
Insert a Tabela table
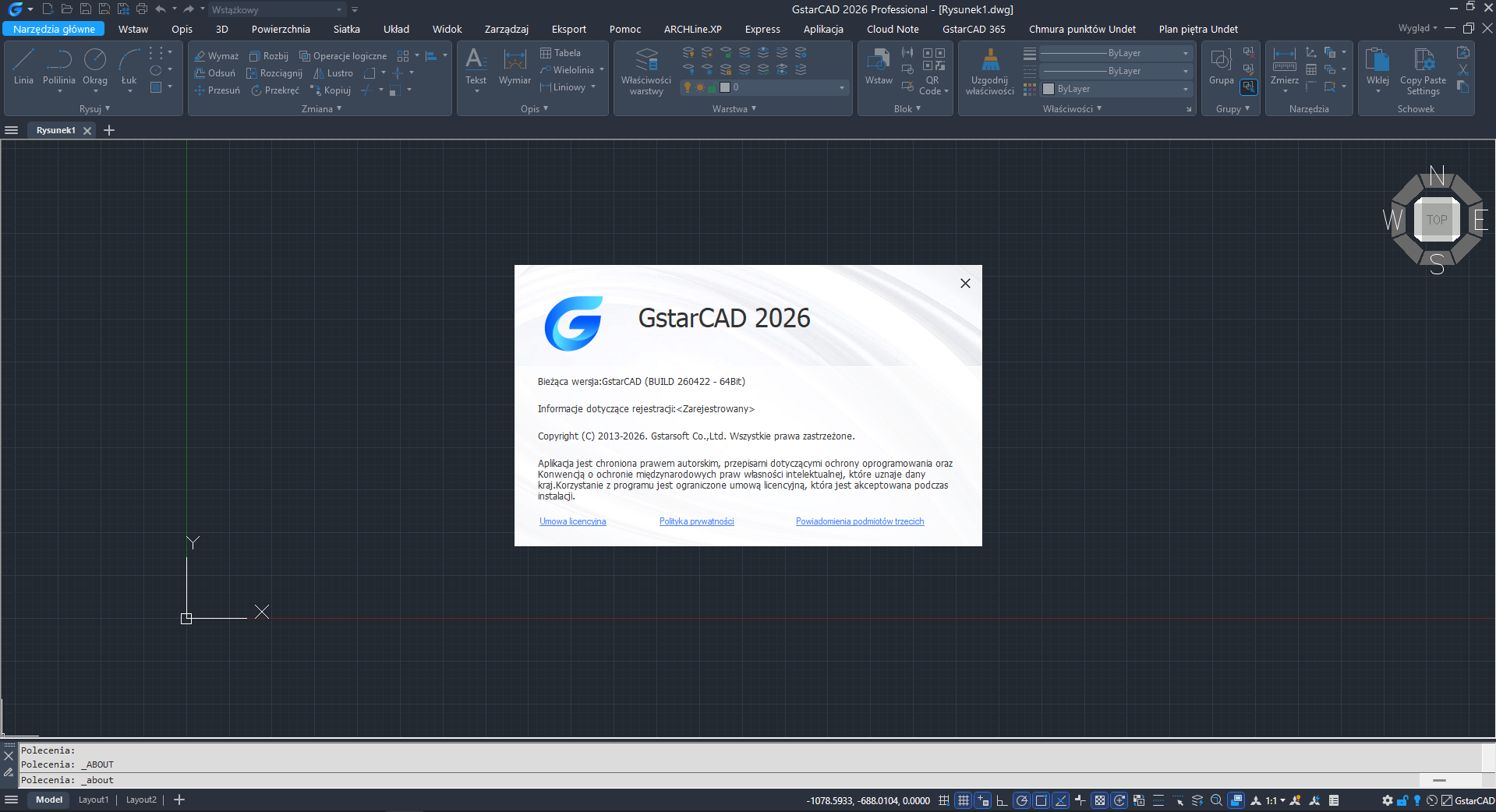click(x=561, y=53)
